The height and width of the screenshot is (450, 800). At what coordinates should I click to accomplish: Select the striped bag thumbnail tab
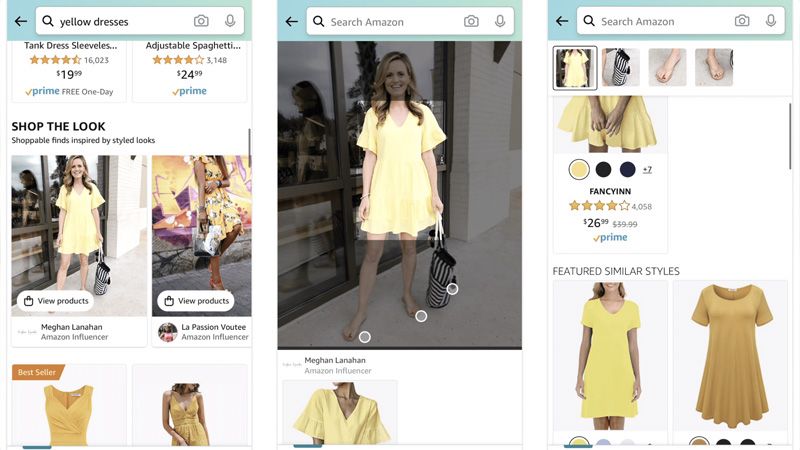point(620,67)
